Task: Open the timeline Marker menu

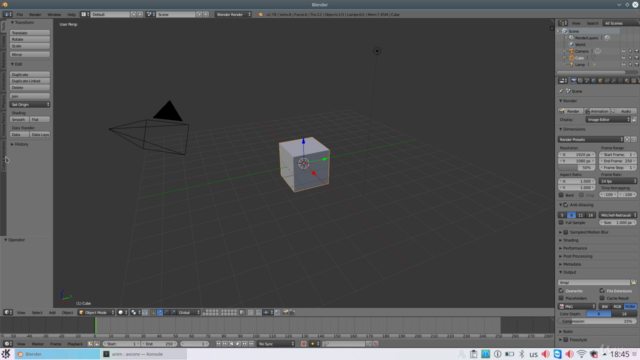Action: (x=38, y=344)
